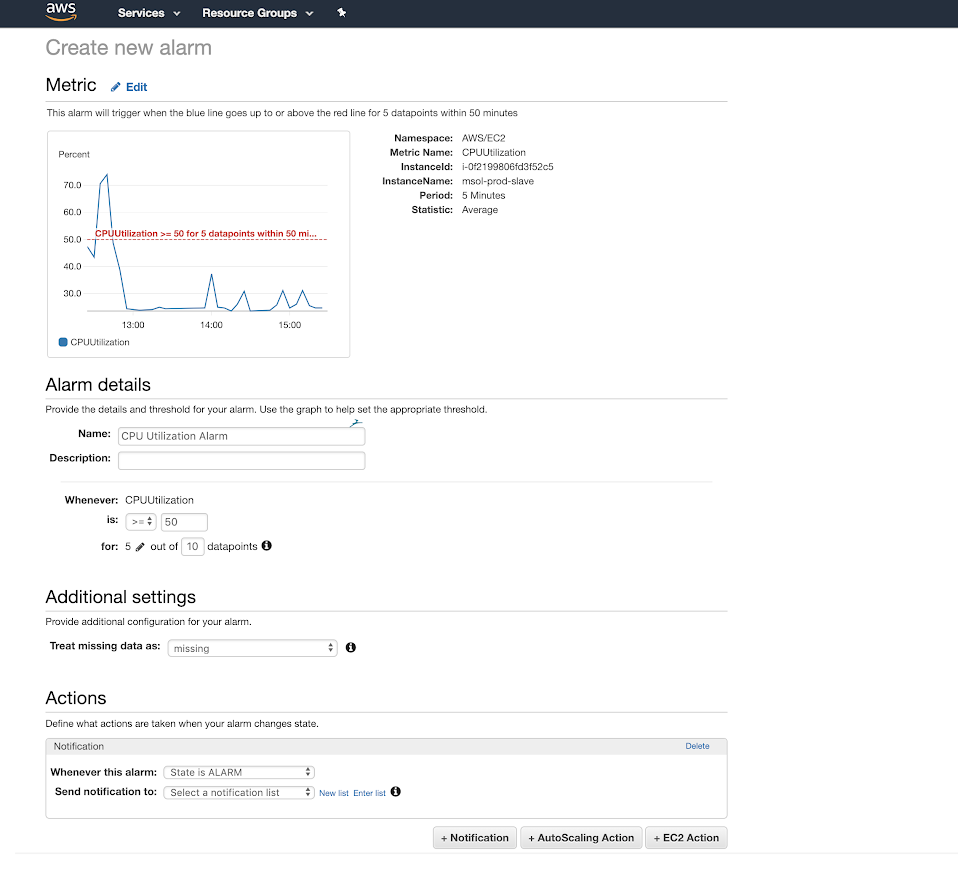This screenshot has height=887, width=958.
Task: Click the pushpin icon in the navigation bar
Action: point(341,13)
